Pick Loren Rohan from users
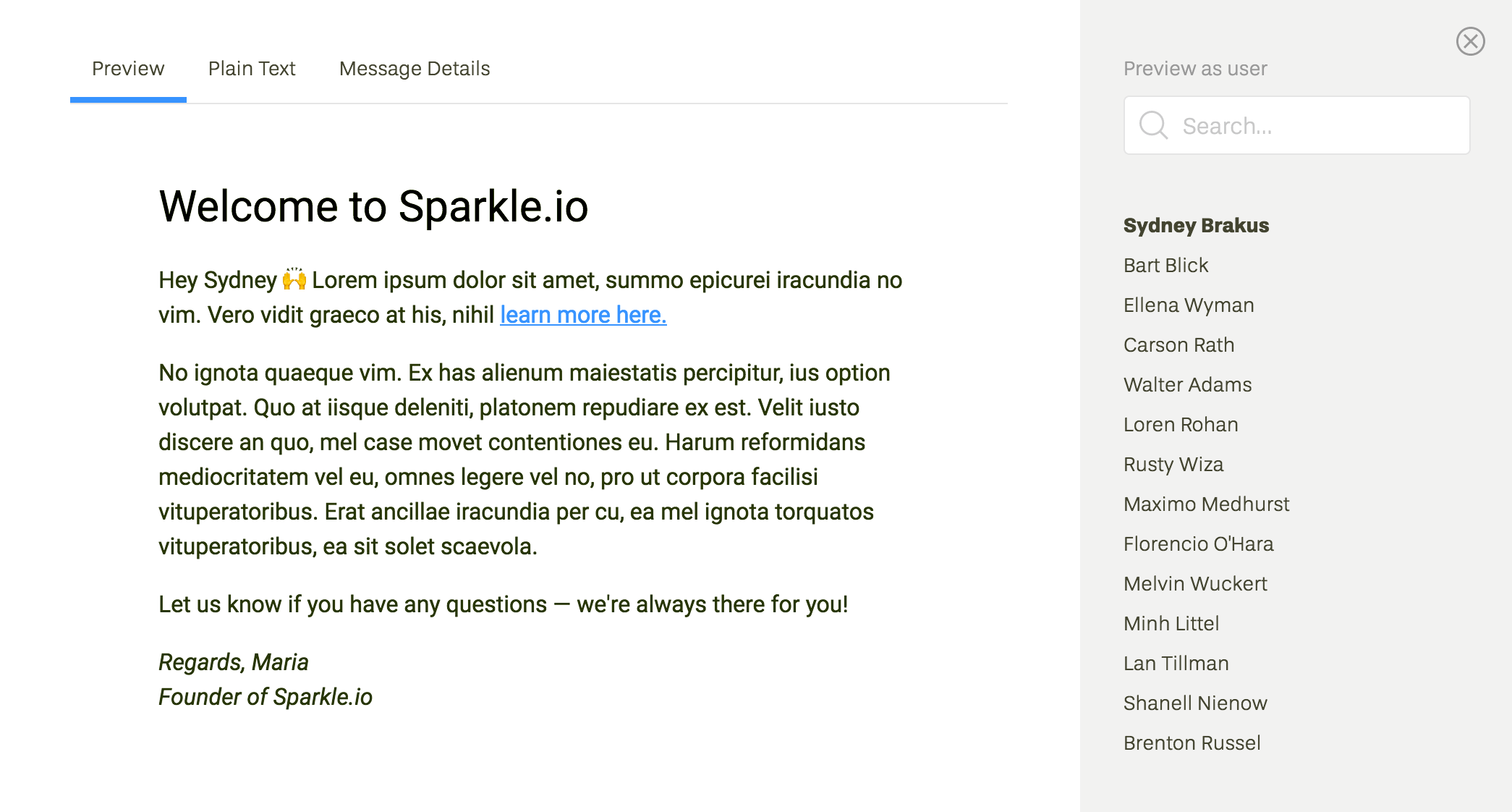This screenshot has height=812, width=1512. pos(1181,424)
